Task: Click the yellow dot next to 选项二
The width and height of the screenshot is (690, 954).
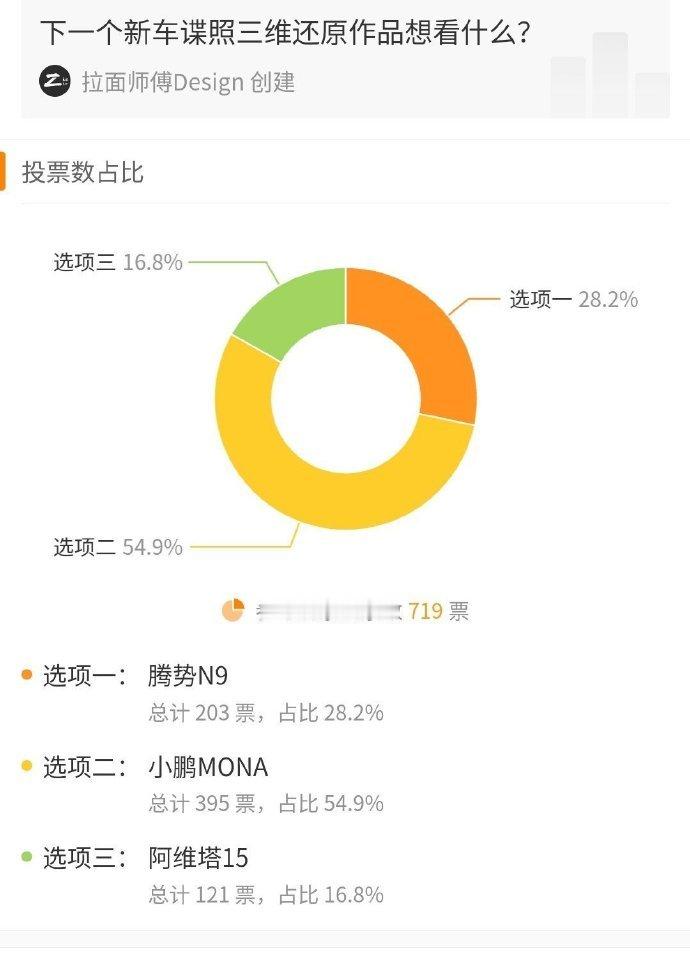Action: click(x=27, y=766)
